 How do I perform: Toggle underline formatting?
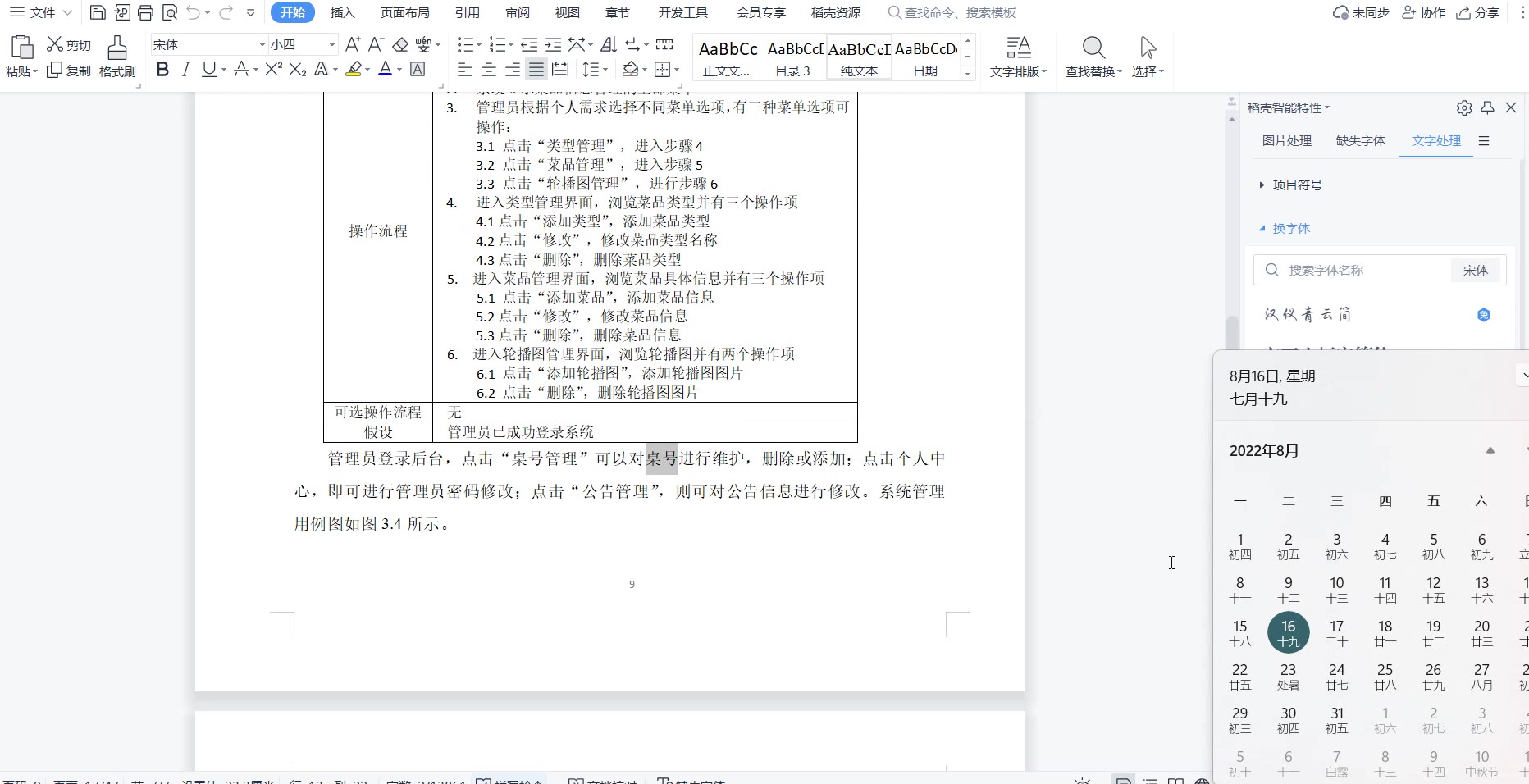tap(209, 70)
